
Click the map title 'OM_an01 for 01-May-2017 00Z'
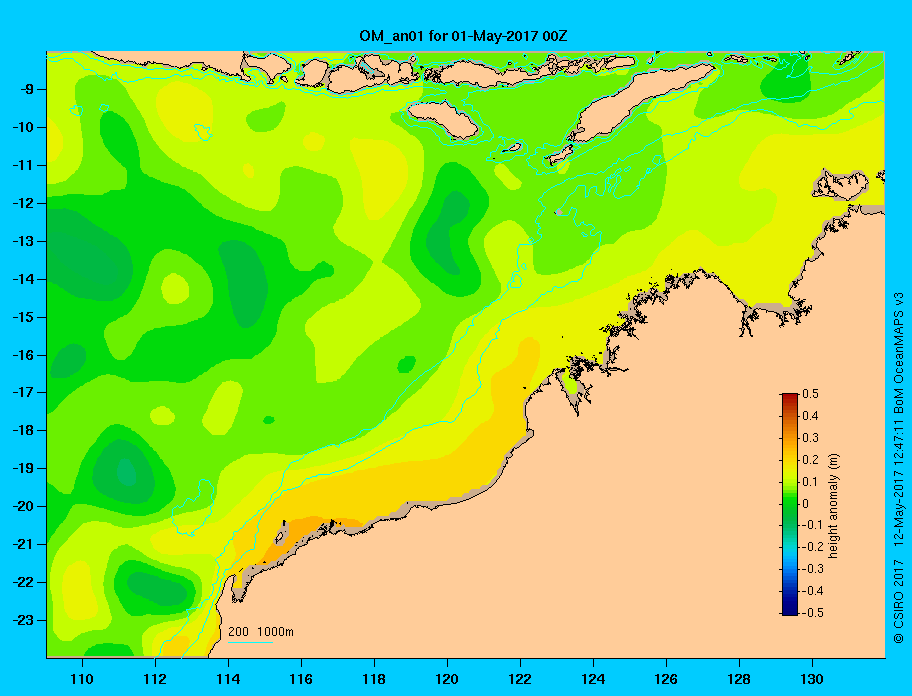coord(463,36)
